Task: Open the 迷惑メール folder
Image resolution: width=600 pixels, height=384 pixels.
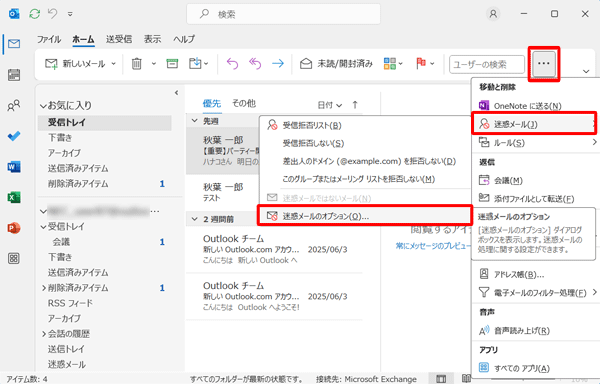Action: (x=67, y=364)
